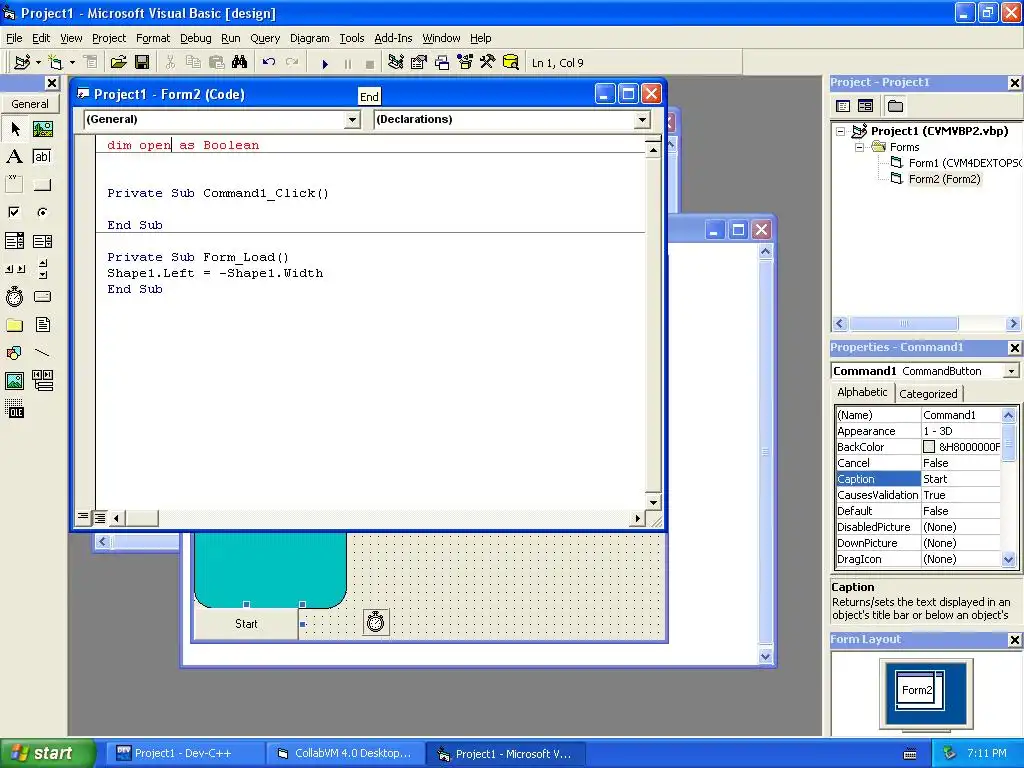The width and height of the screenshot is (1024, 768).
Task: Start the program with Run arrow
Action: coord(325,63)
